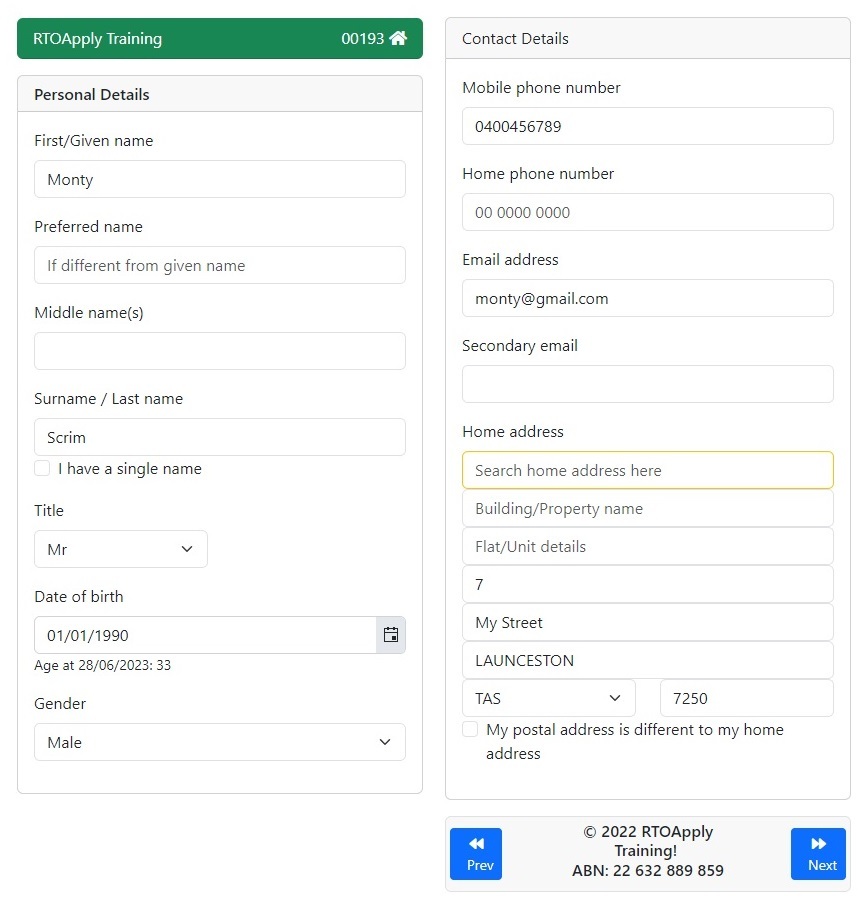The image size is (866, 904).
Task: Click the Building/Property name field
Action: pyautogui.click(x=647, y=508)
